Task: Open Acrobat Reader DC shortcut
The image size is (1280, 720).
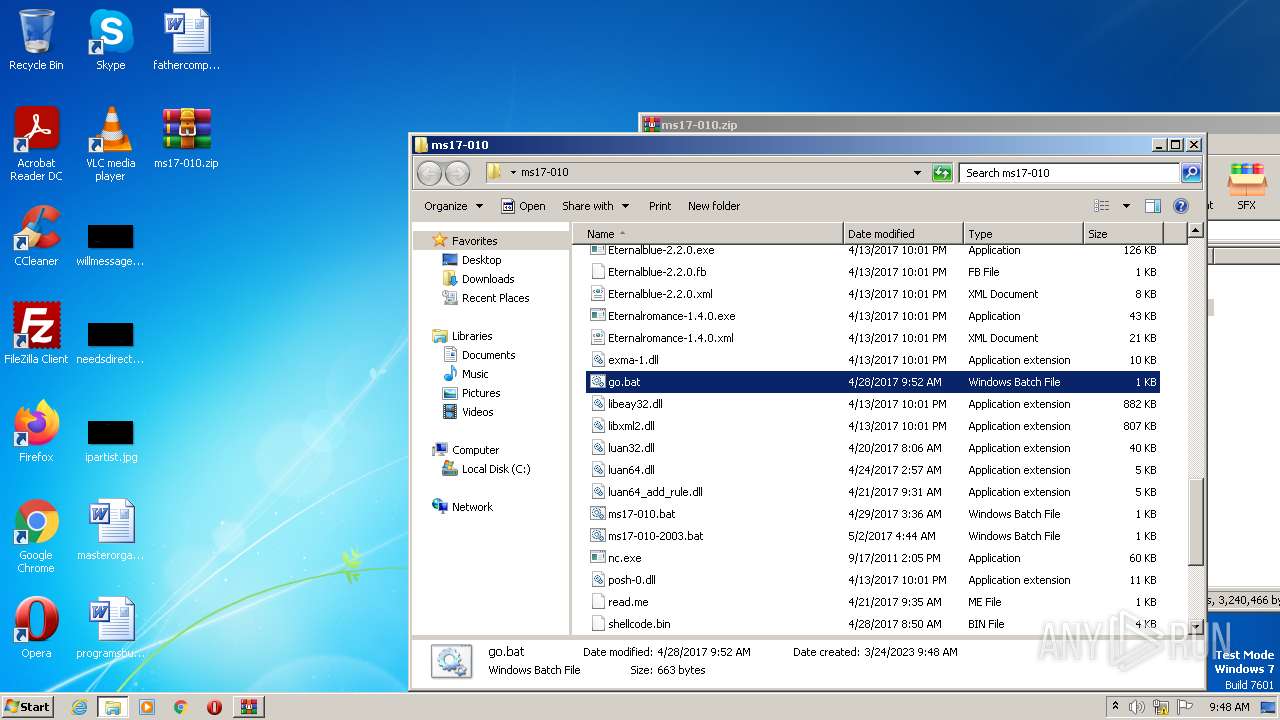Action: [36, 144]
